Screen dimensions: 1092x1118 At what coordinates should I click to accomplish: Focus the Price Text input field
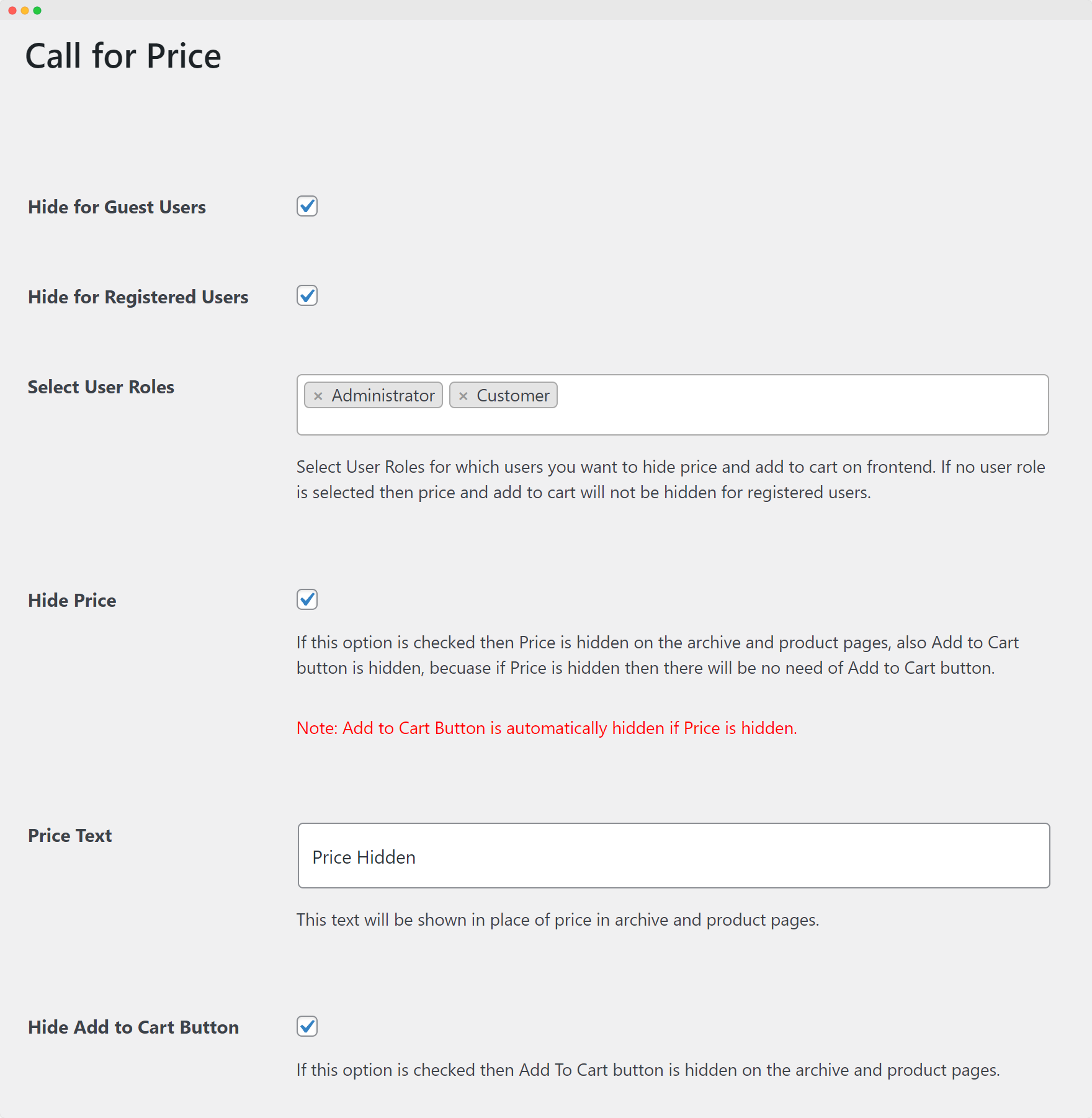[x=673, y=856]
